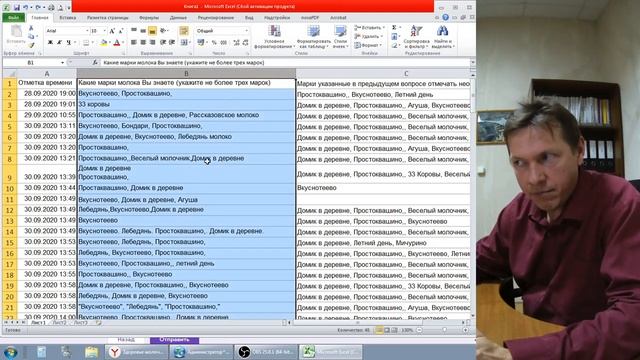This screenshot has height=360, width=640.
Task: Decrease the cell indent
Action: (x=163, y=42)
